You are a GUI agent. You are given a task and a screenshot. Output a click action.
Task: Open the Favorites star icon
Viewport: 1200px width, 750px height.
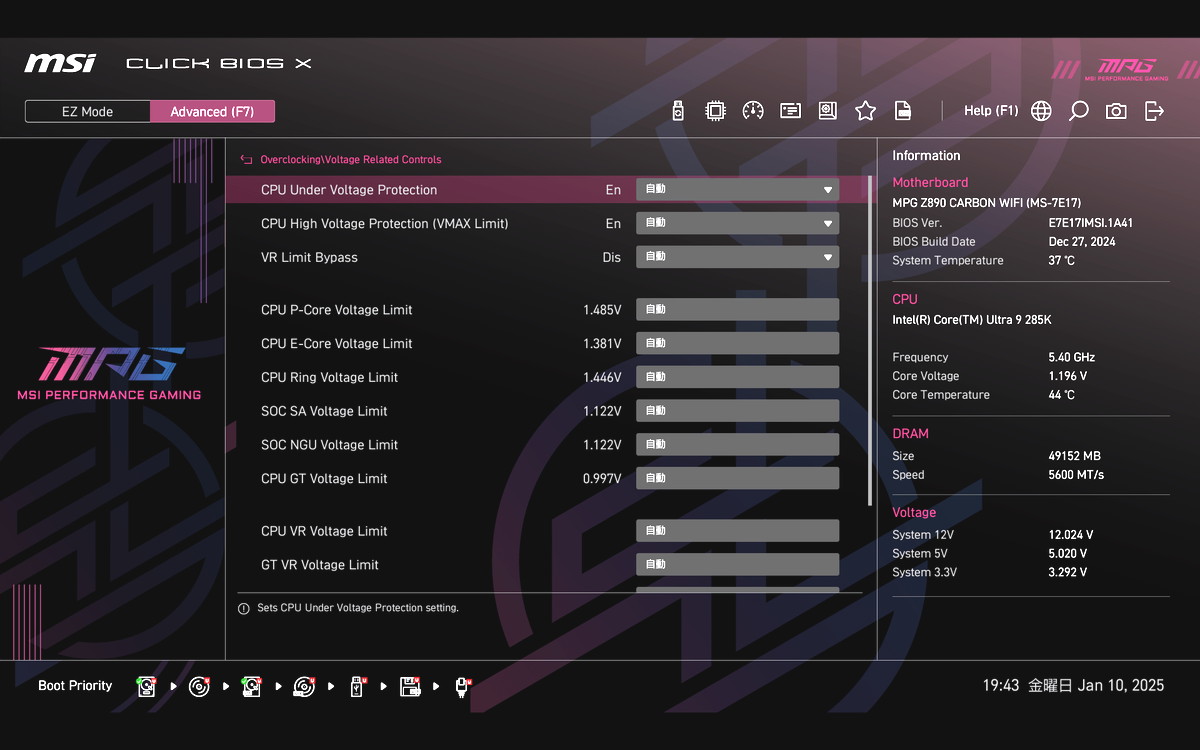point(865,111)
